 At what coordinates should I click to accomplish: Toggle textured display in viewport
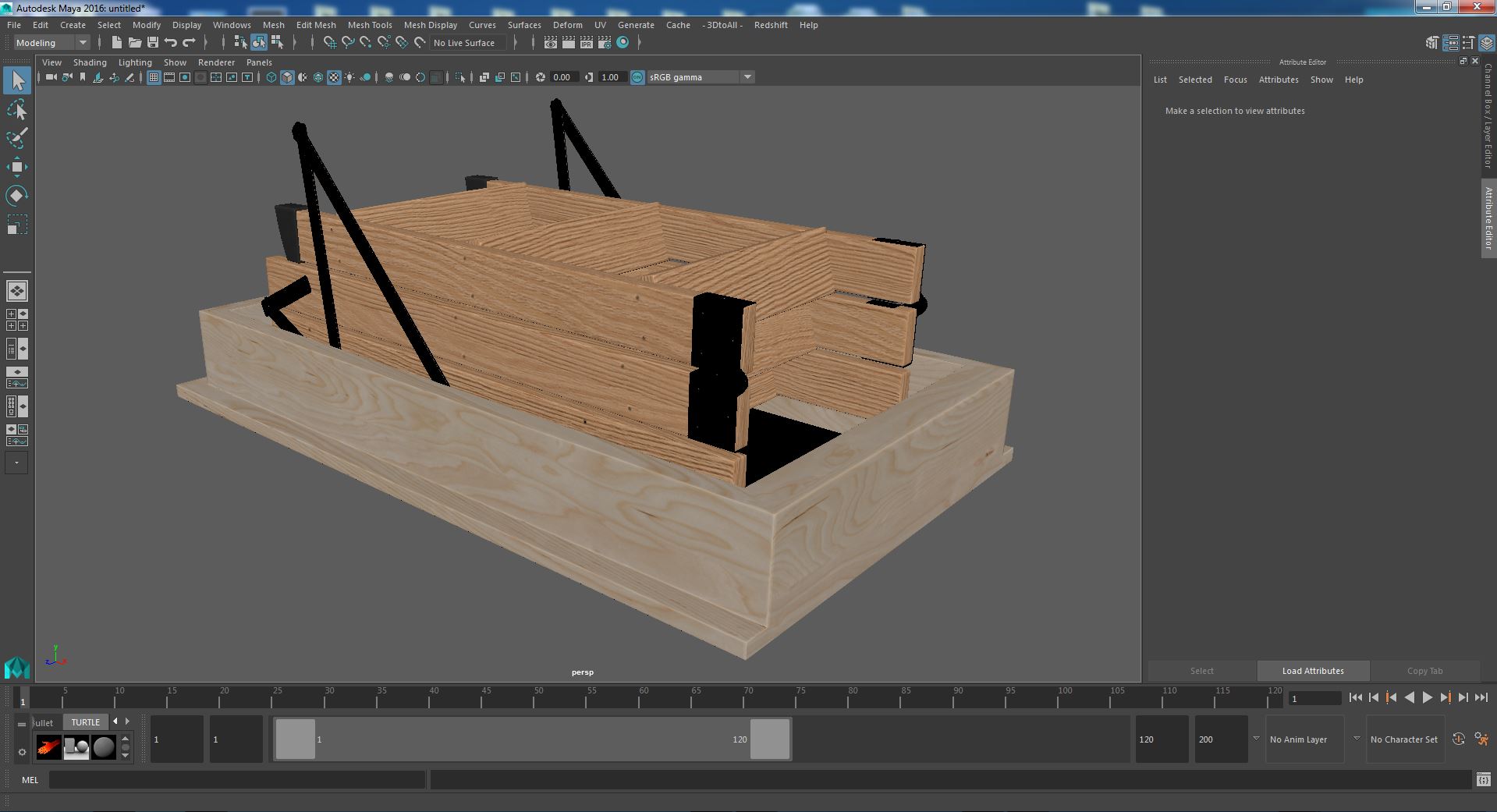tap(334, 77)
